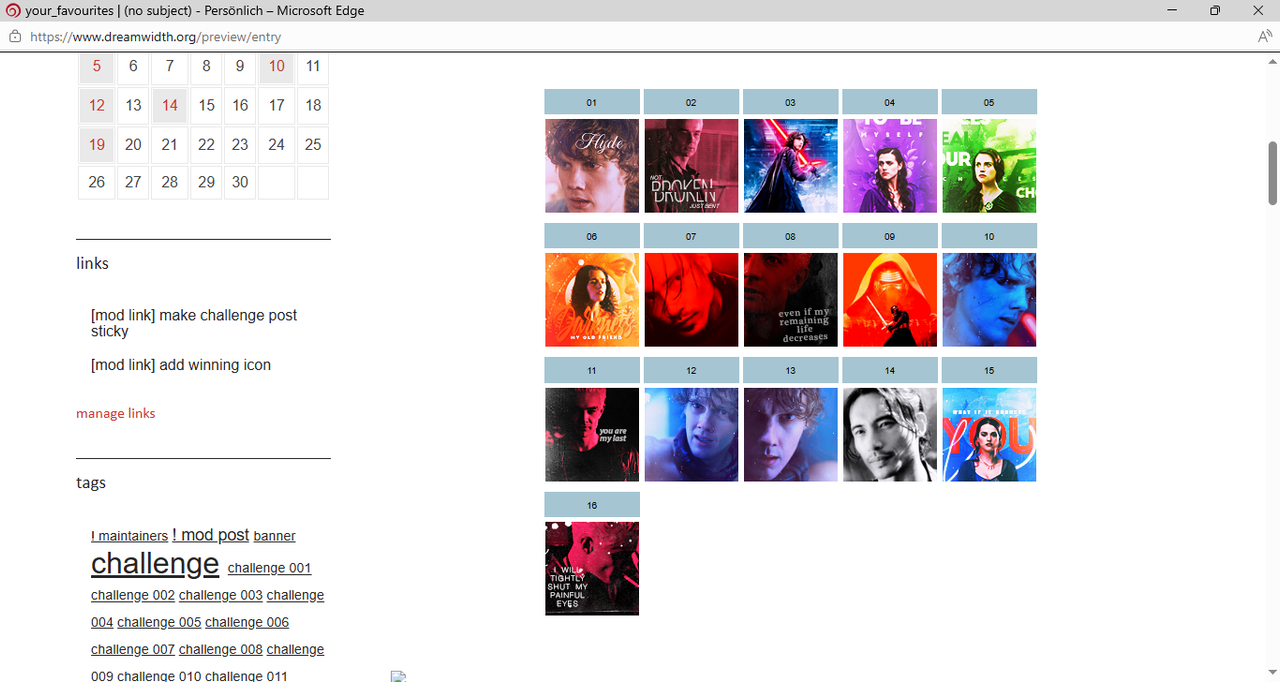Click the 'banner' tag

coord(274,536)
